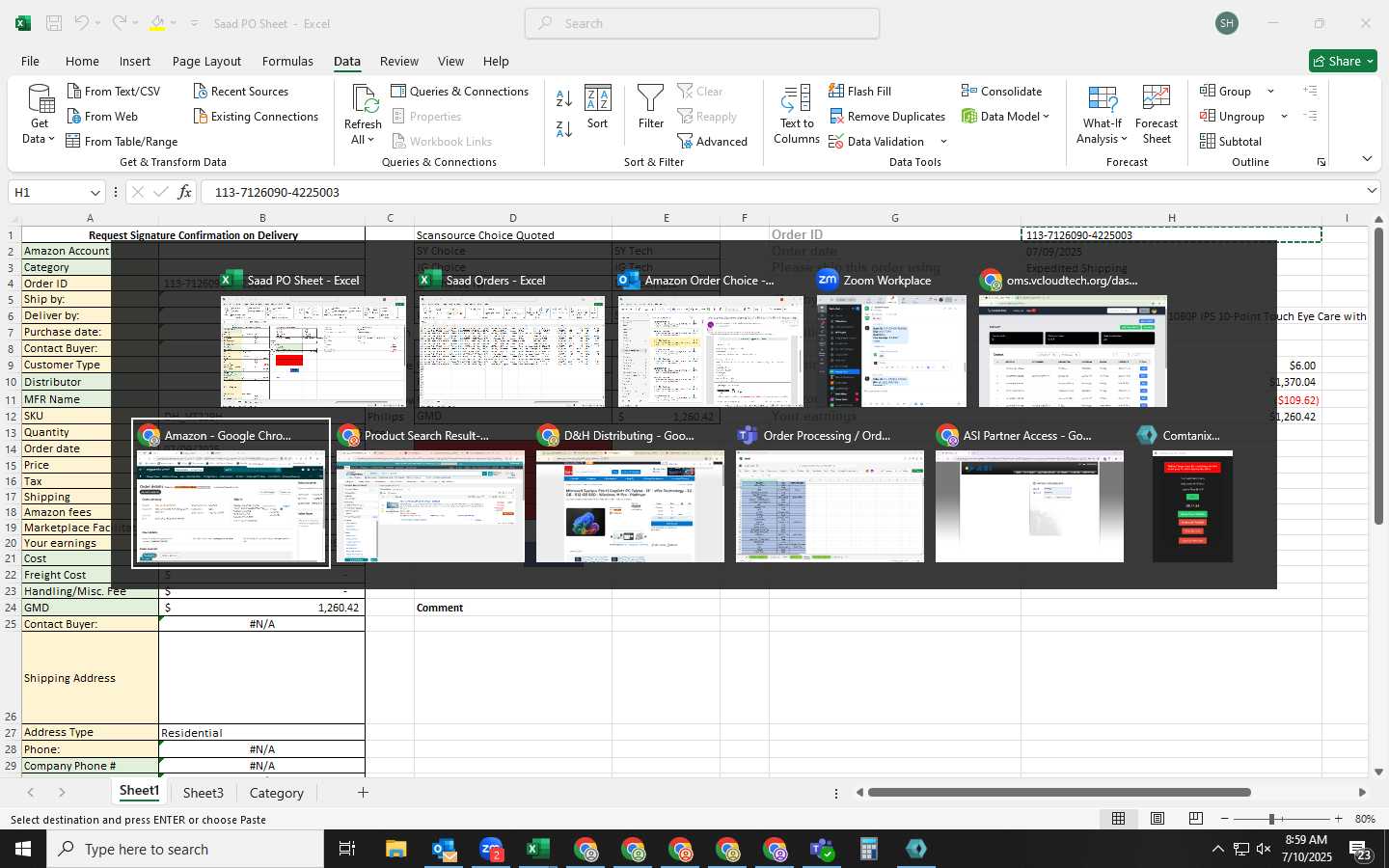Open Existing Connections
Image resolution: width=1389 pixels, height=868 pixels.
point(256,116)
